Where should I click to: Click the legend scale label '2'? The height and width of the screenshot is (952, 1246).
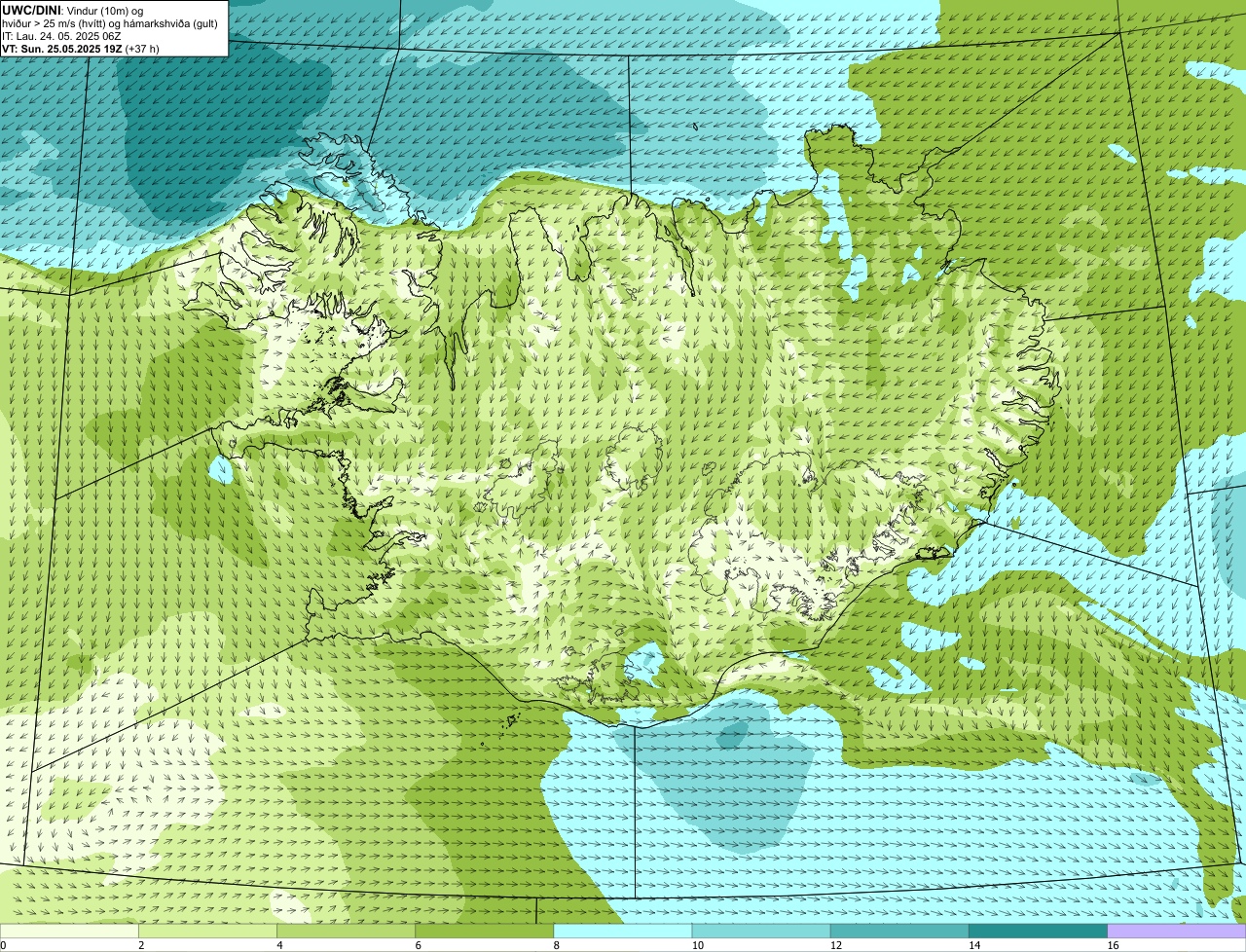click(x=141, y=945)
